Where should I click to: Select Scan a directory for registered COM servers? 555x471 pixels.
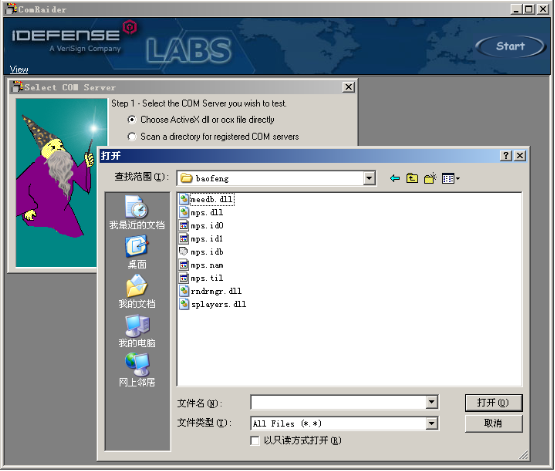click(x=132, y=137)
